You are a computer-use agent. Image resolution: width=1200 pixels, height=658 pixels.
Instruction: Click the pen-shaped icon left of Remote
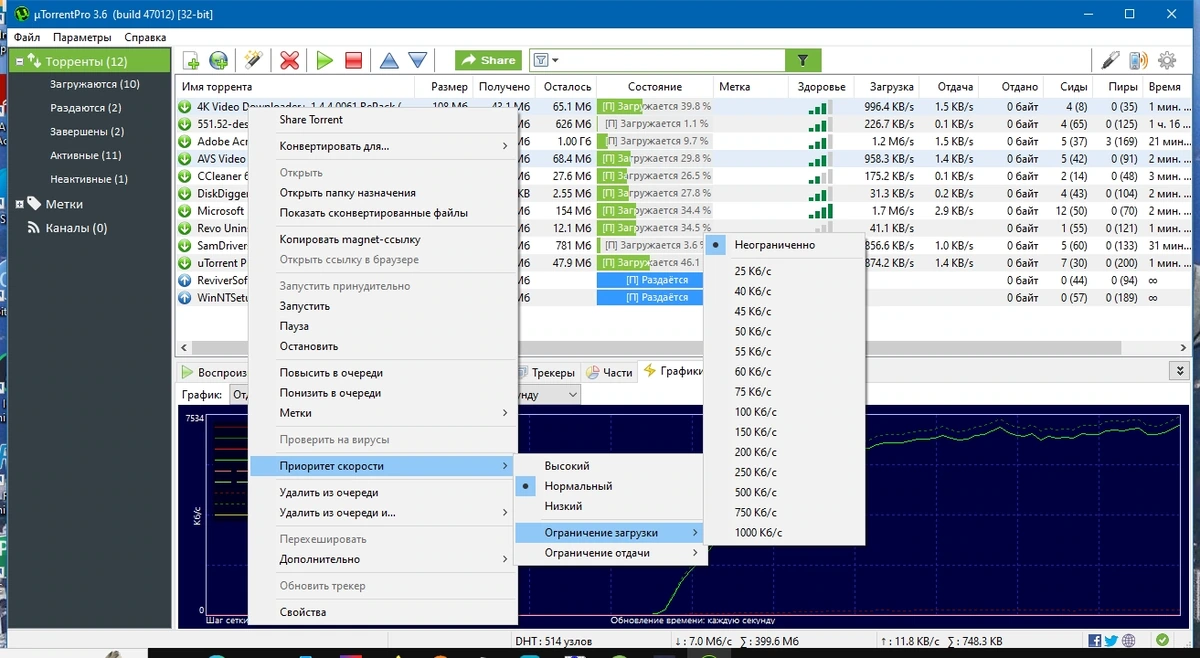[1110, 61]
